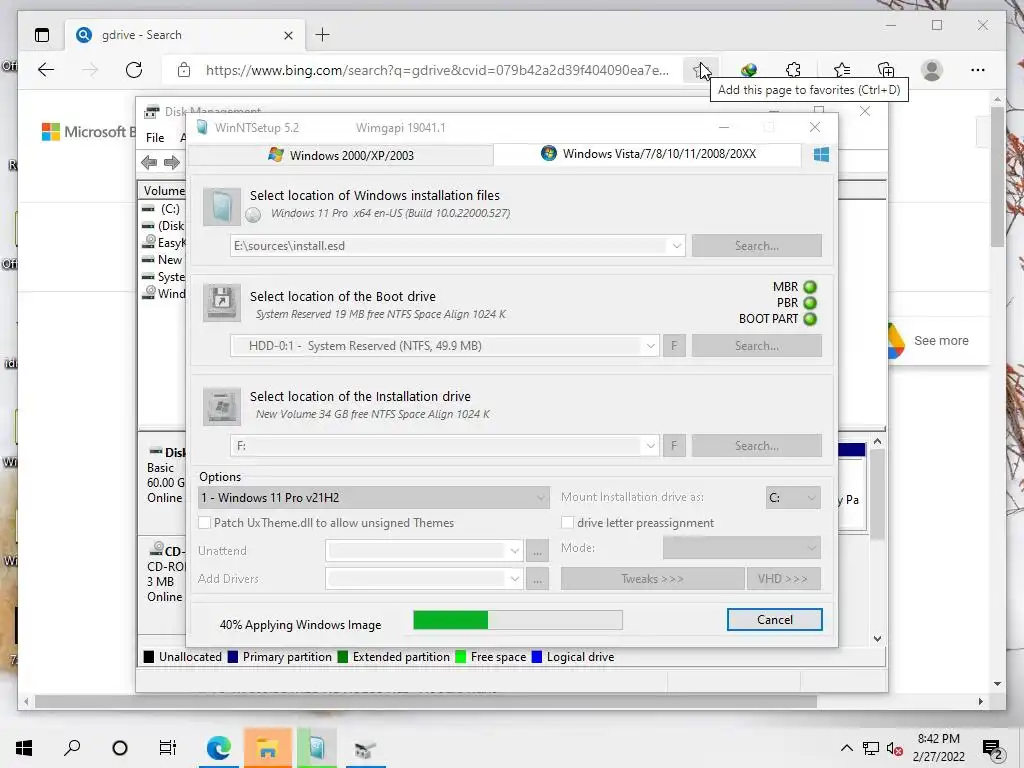Viewport: 1024px width, 768px height.
Task: Click Search for Boot drive
Action: [756, 346]
